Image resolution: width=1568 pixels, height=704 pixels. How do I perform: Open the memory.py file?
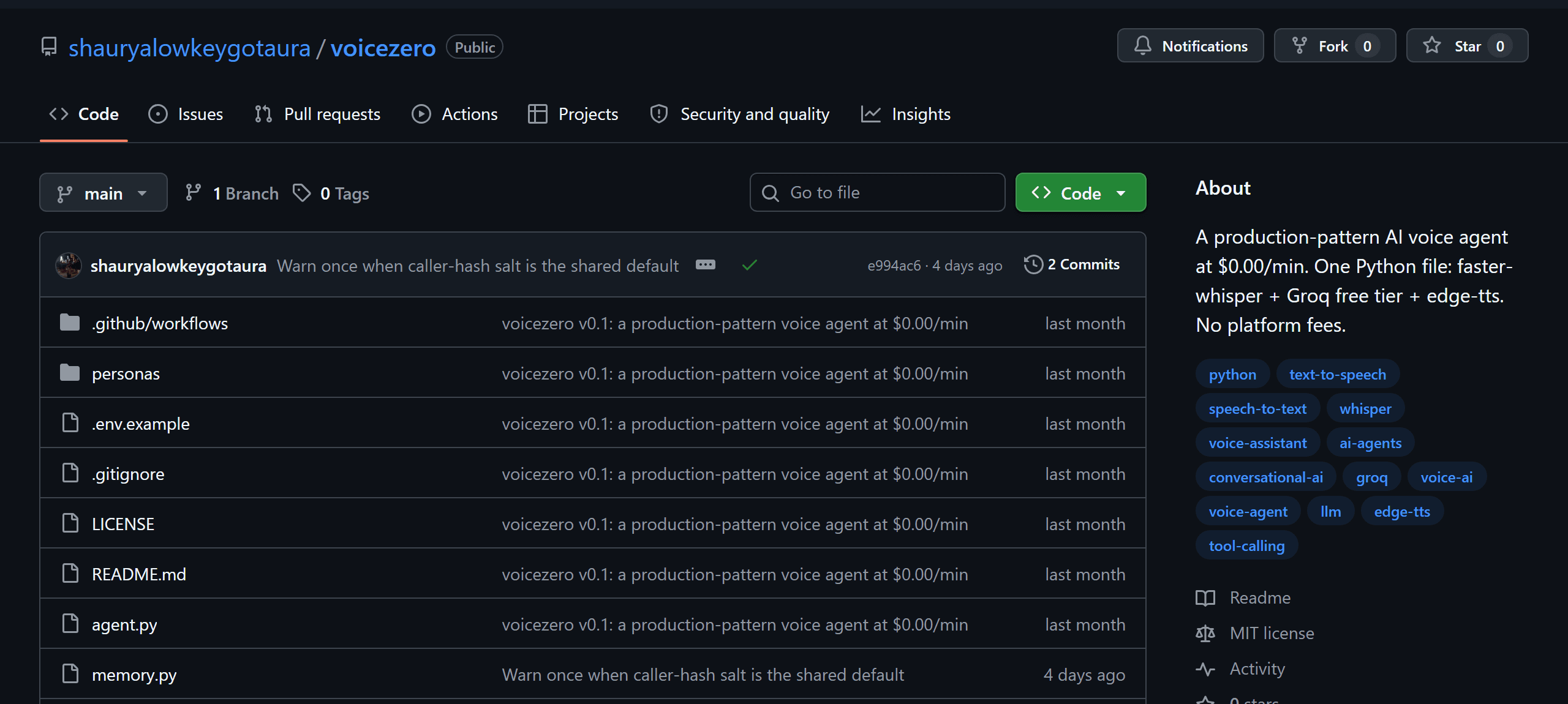point(134,675)
